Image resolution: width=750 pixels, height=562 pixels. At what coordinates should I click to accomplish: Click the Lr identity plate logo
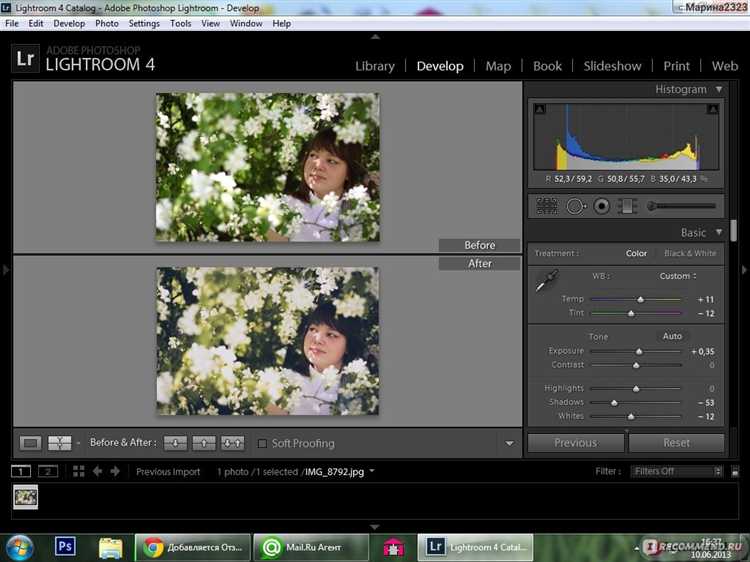click(x=25, y=59)
